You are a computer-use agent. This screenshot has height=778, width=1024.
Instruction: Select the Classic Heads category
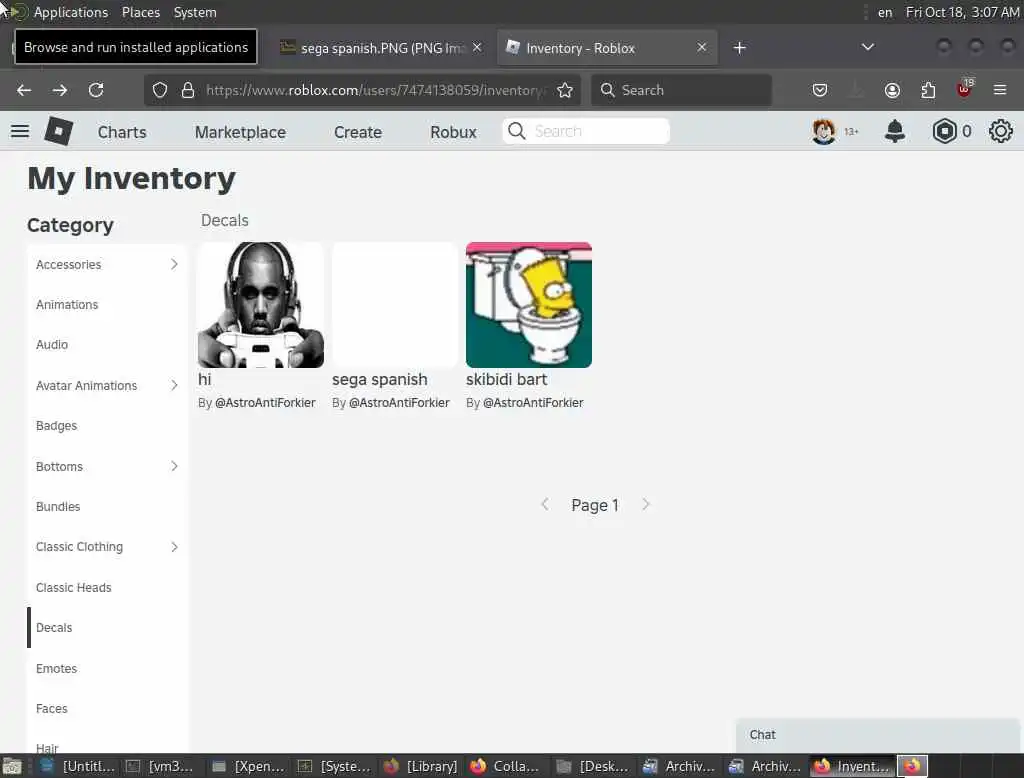click(107, 587)
